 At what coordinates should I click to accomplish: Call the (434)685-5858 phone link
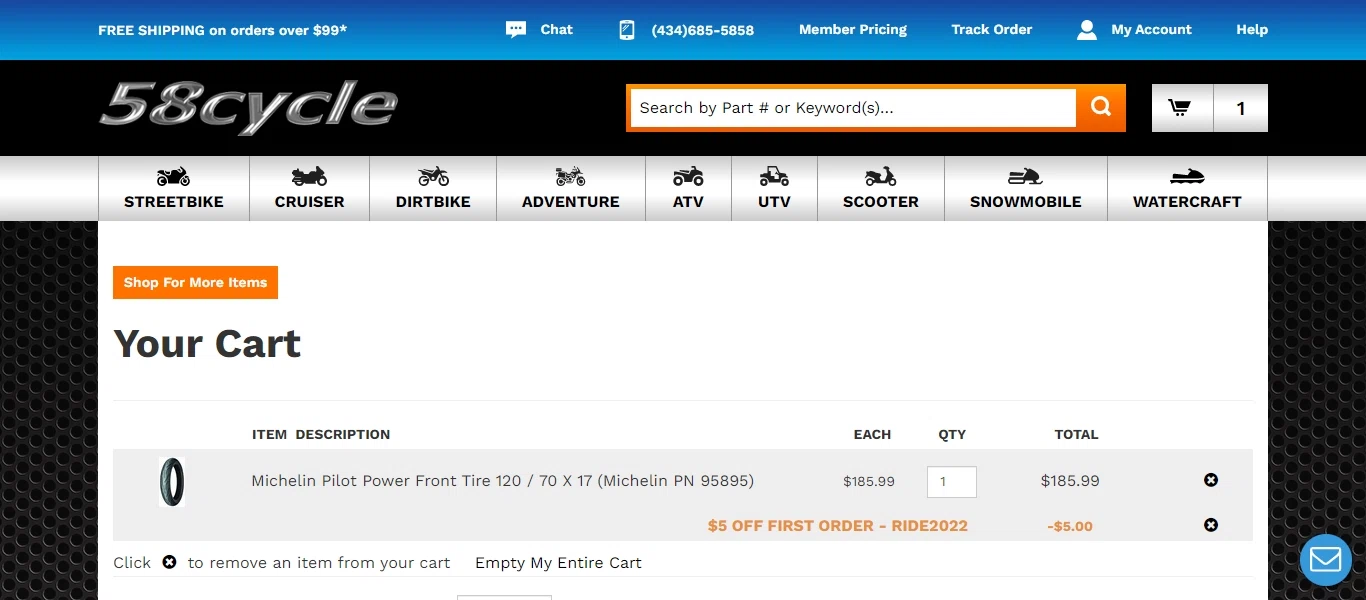click(x=703, y=30)
